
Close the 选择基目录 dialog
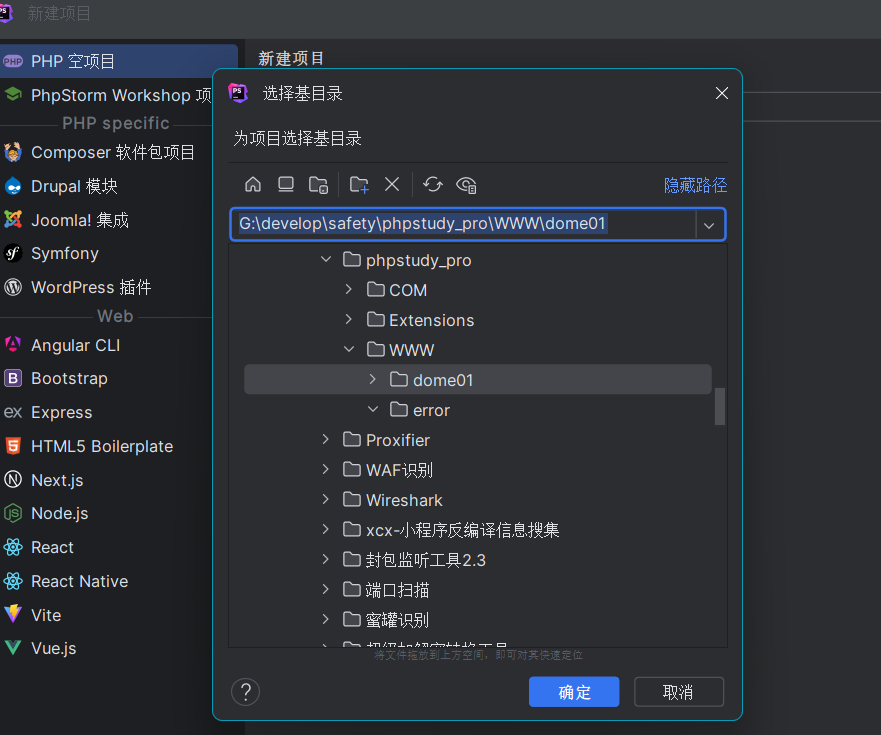[722, 93]
